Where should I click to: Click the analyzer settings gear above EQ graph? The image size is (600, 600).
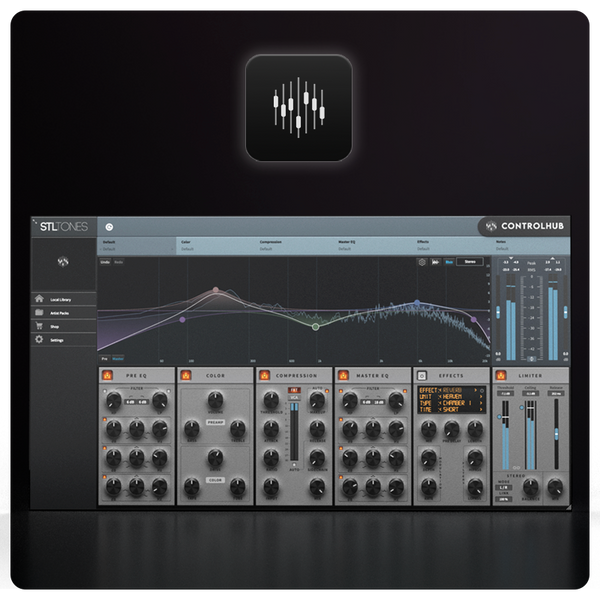[422, 262]
